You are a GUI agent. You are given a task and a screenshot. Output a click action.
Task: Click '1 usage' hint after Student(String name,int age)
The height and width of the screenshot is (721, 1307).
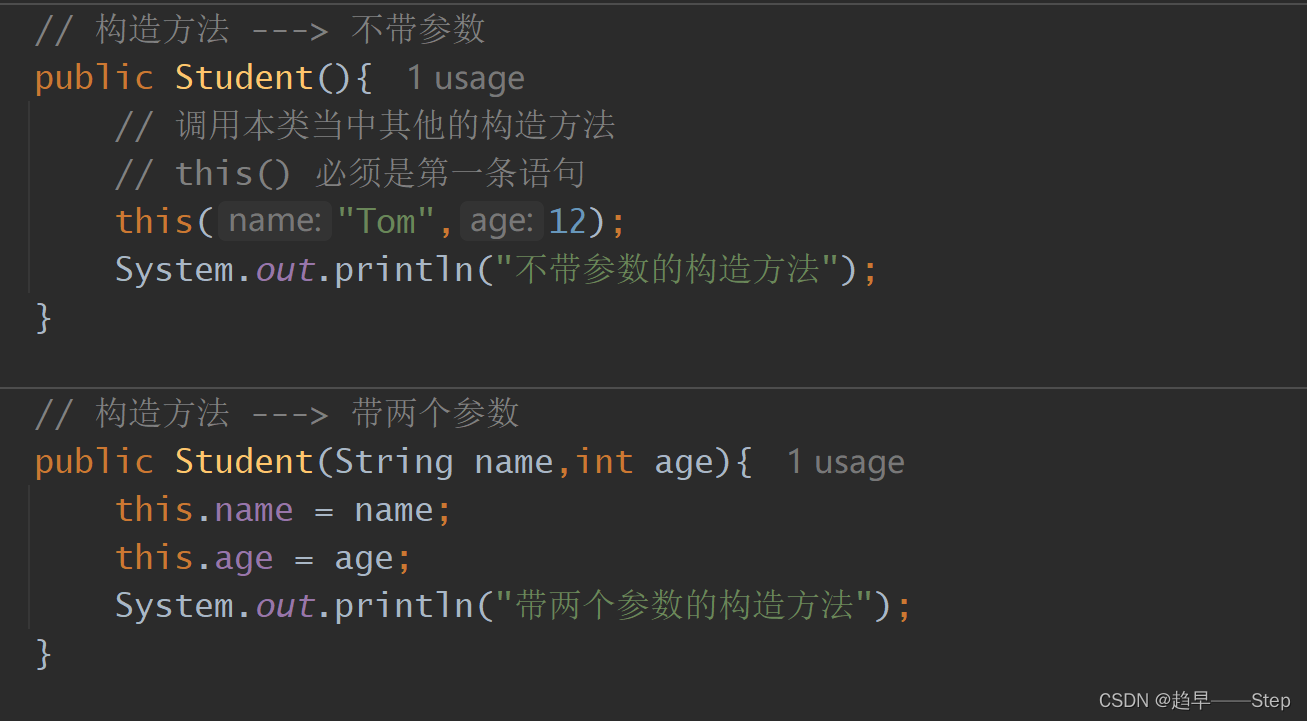pyautogui.click(x=845, y=462)
